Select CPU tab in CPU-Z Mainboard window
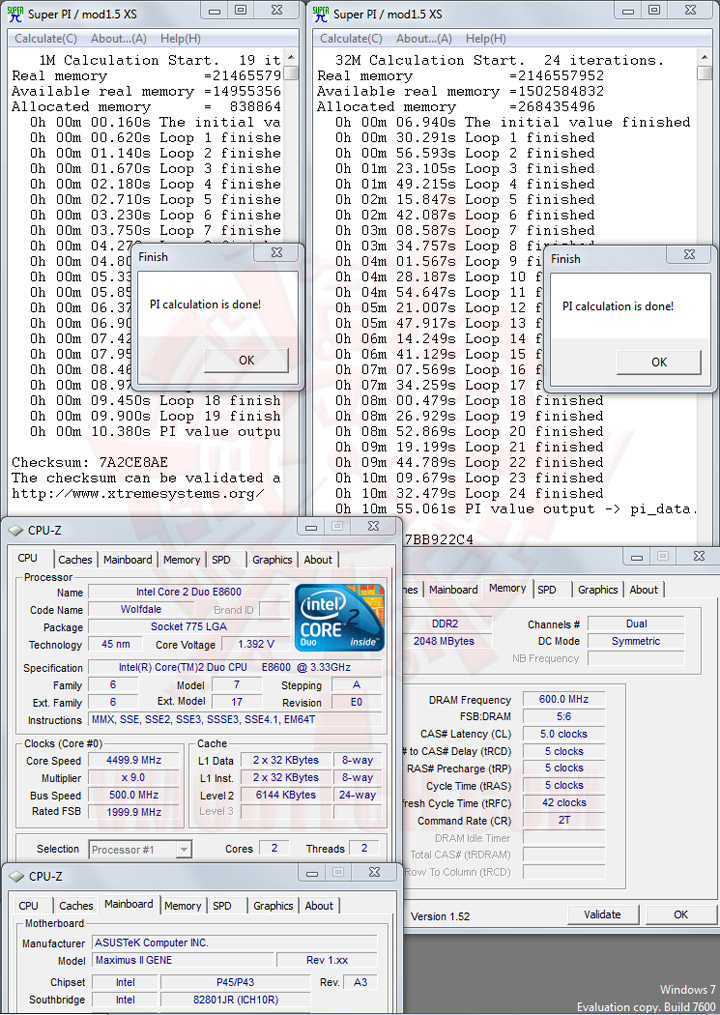The image size is (720, 1015). pyautogui.click(x=28, y=906)
